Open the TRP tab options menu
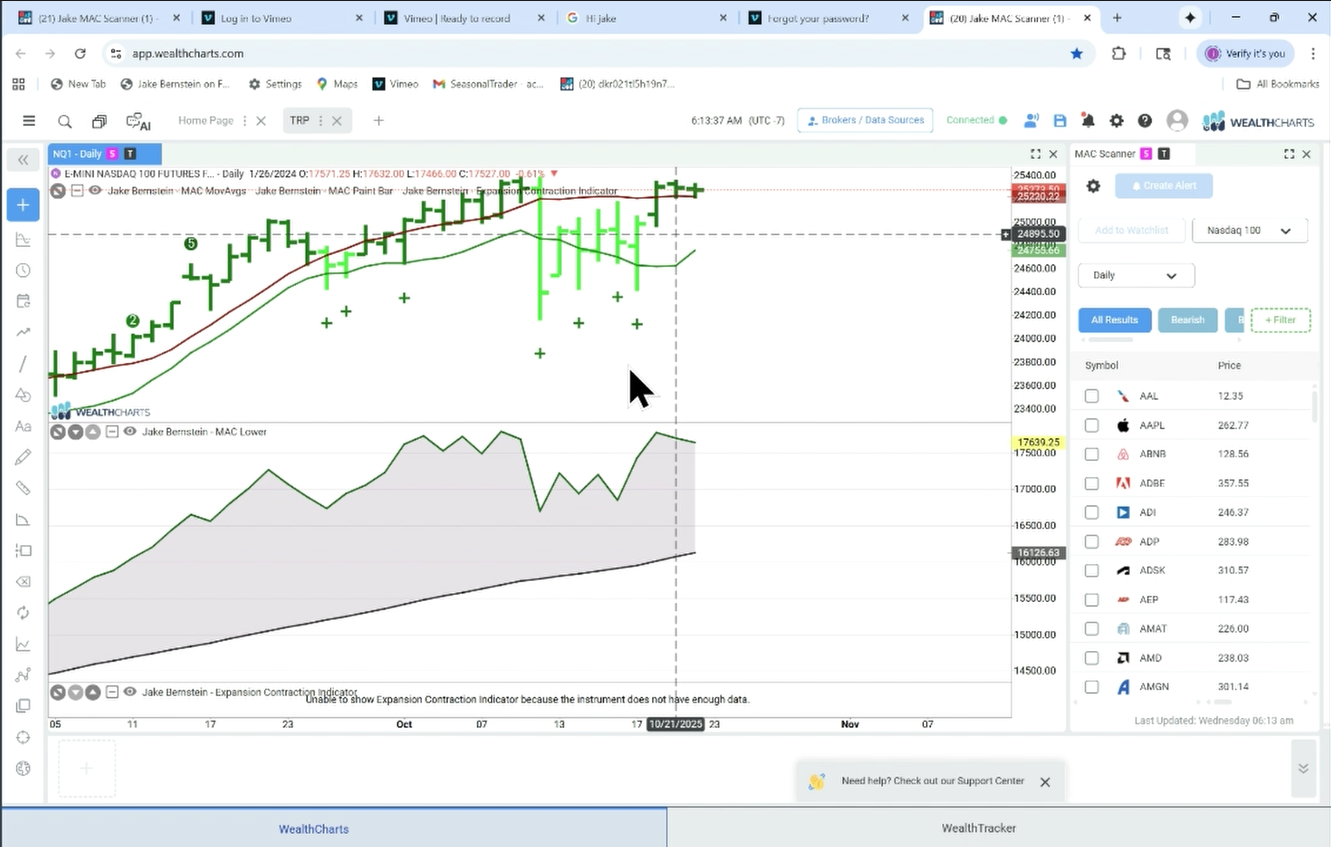Screen dimensions: 1331x847 pos(321,121)
